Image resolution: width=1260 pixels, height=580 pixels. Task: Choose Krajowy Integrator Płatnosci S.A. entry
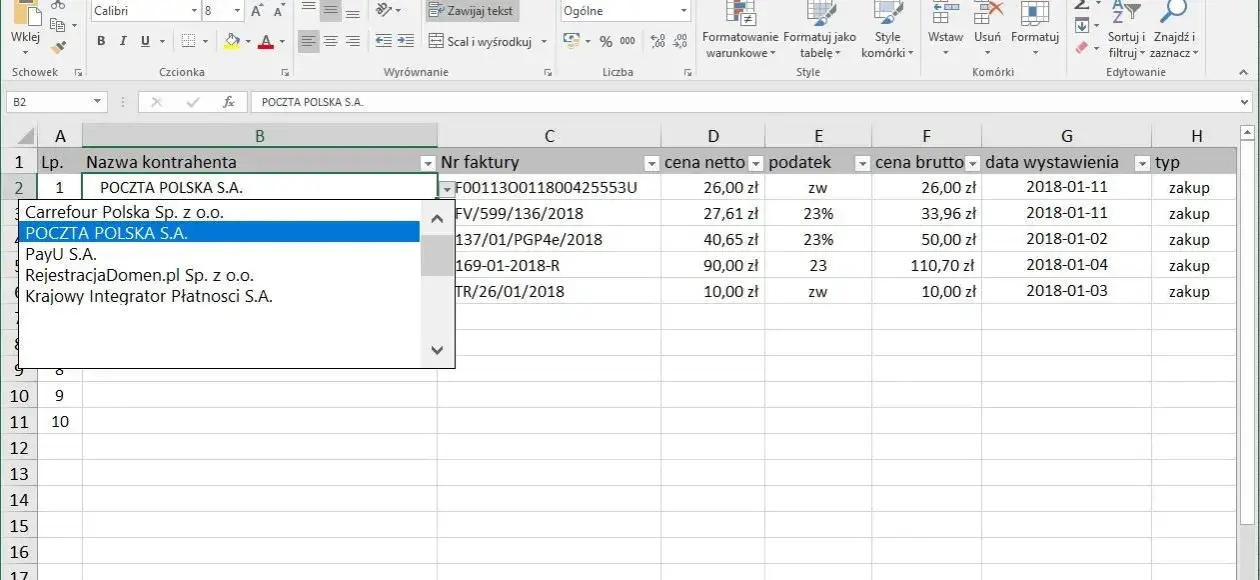click(219, 296)
